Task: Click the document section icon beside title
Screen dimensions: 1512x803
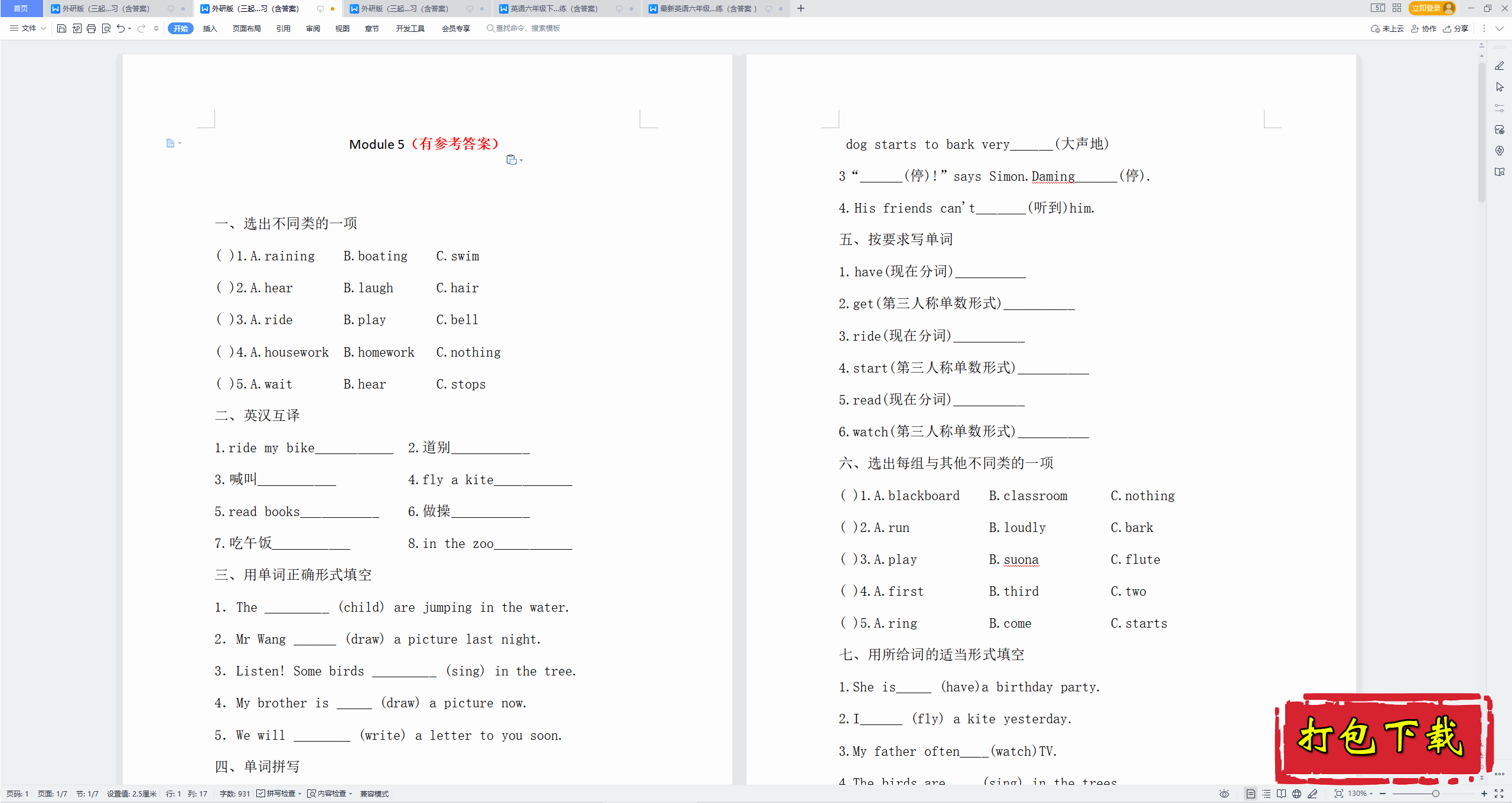Action: 170,143
